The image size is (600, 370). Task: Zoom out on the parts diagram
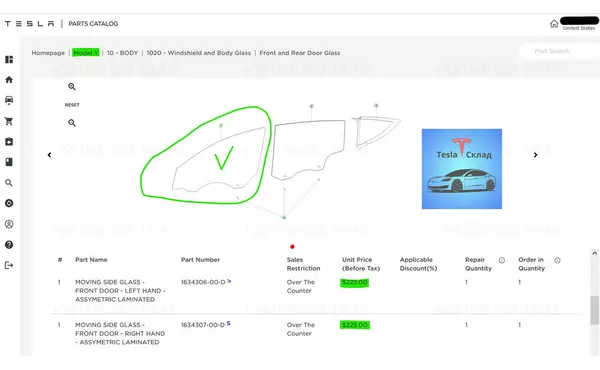pos(72,123)
